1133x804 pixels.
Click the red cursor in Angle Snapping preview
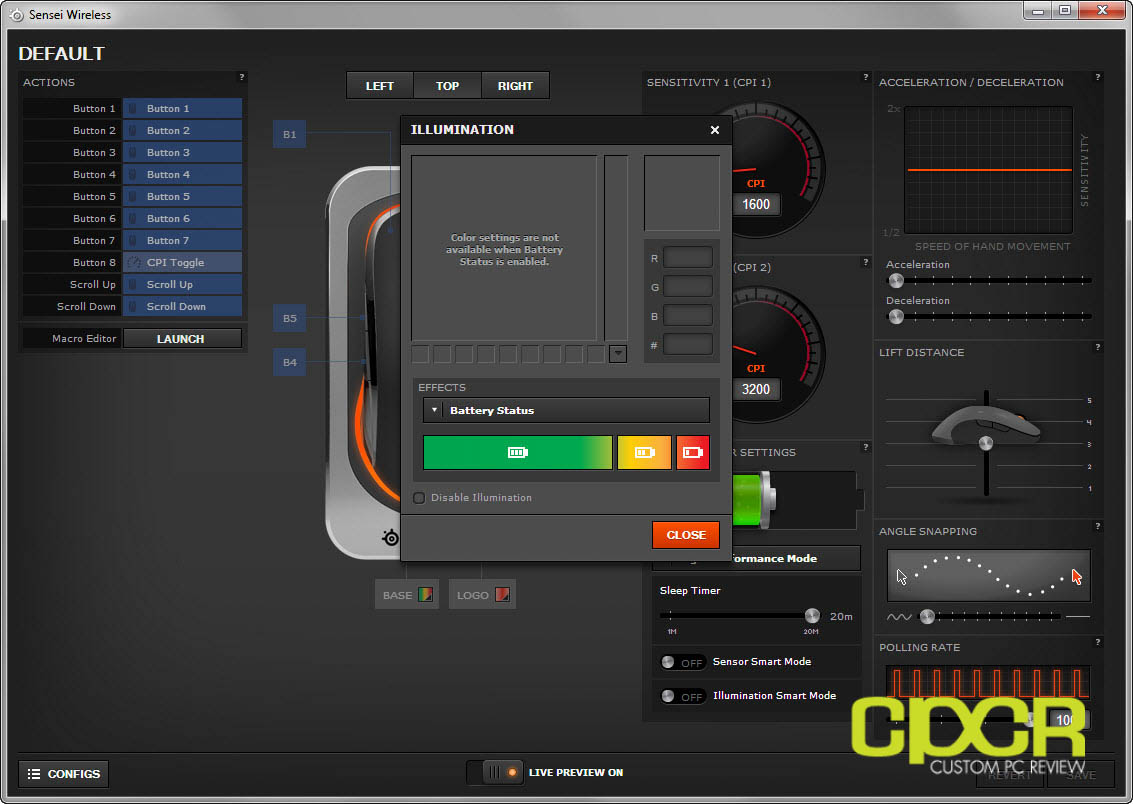pyautogui.click(x=1077, y=576)
